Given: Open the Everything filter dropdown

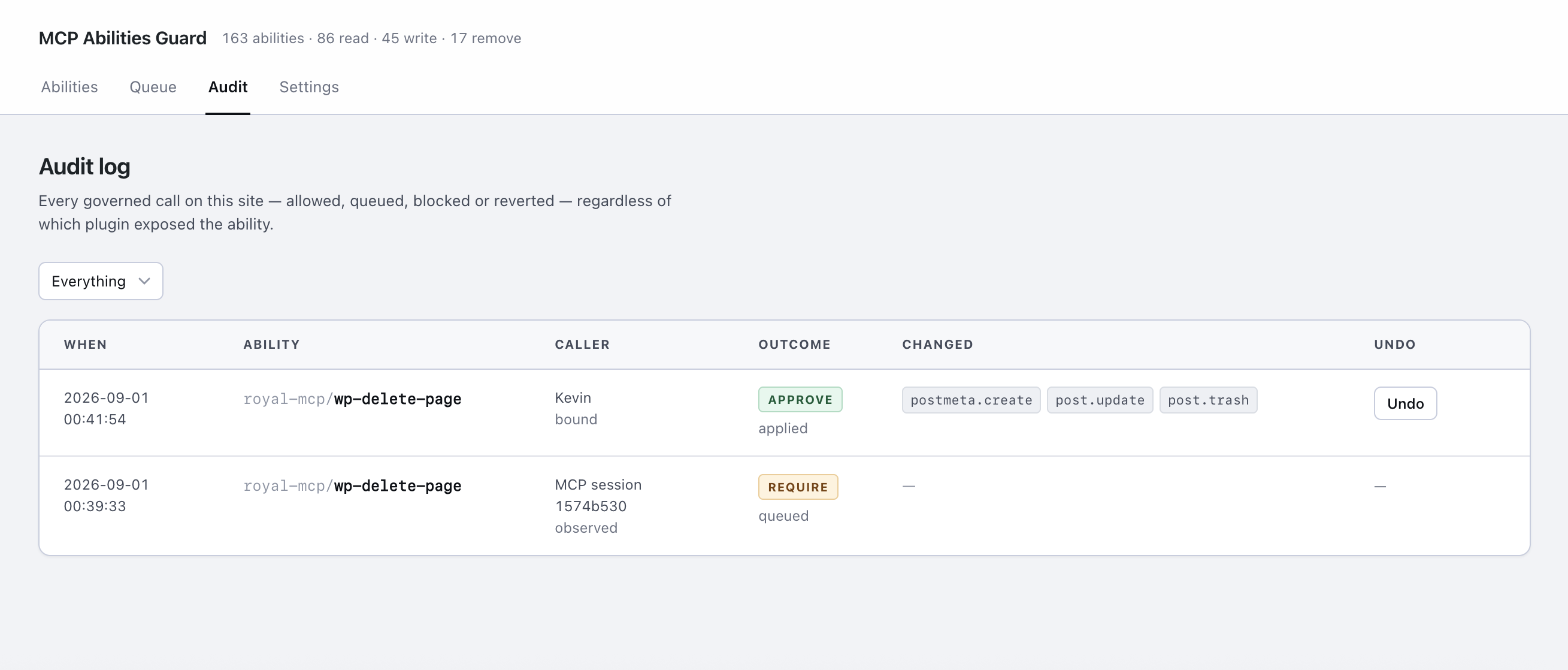Looking at the screenshot, I should [x=101, y=281].
